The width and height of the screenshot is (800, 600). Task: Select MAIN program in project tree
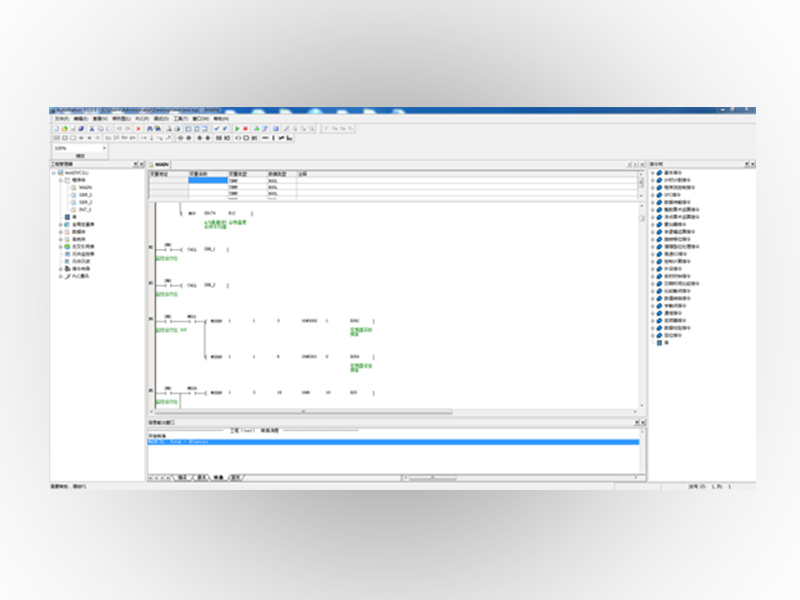[x=85, y=187]
